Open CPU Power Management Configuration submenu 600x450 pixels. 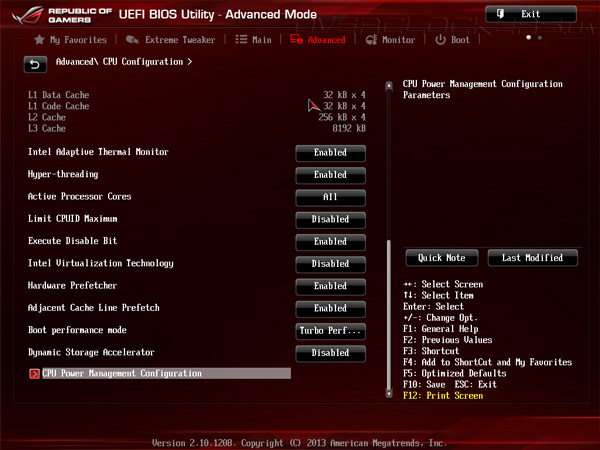click(160, 373)
